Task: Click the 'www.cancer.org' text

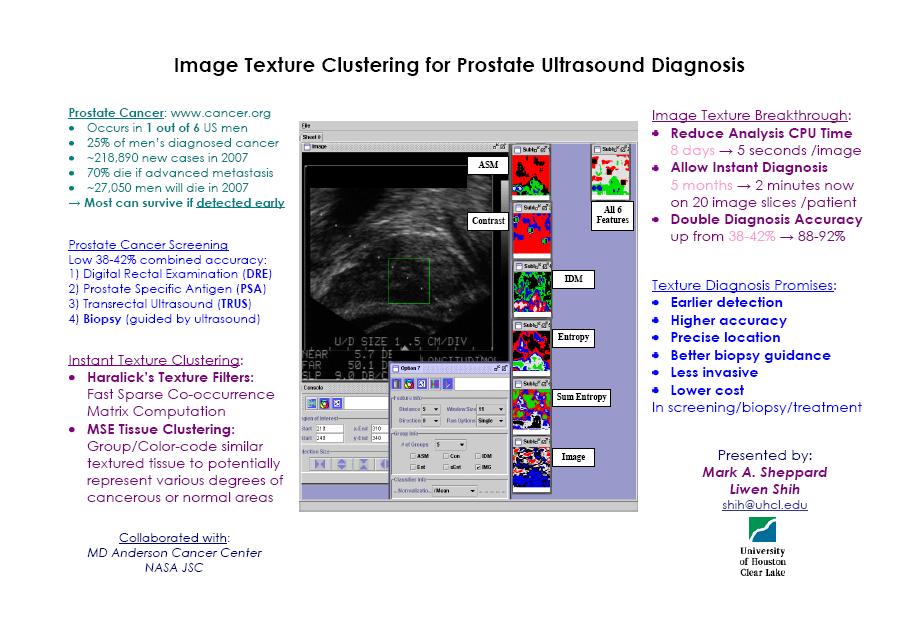Action: (221, 113)
